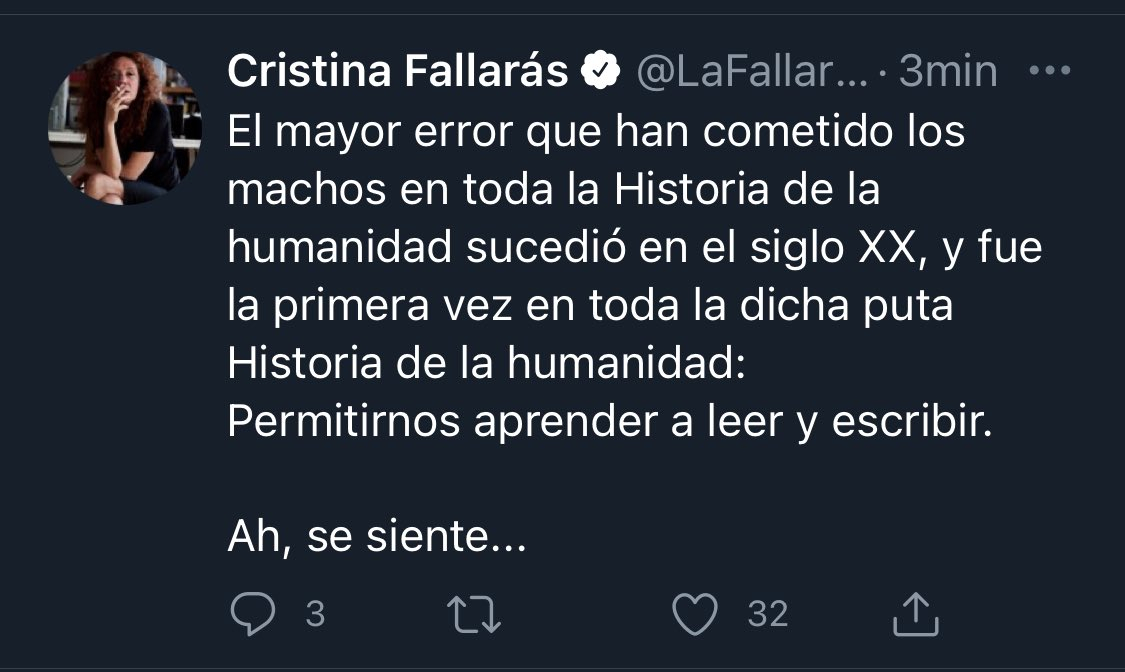Open the share tweet options
This screenshot has width=1125, height=672.
915,614
